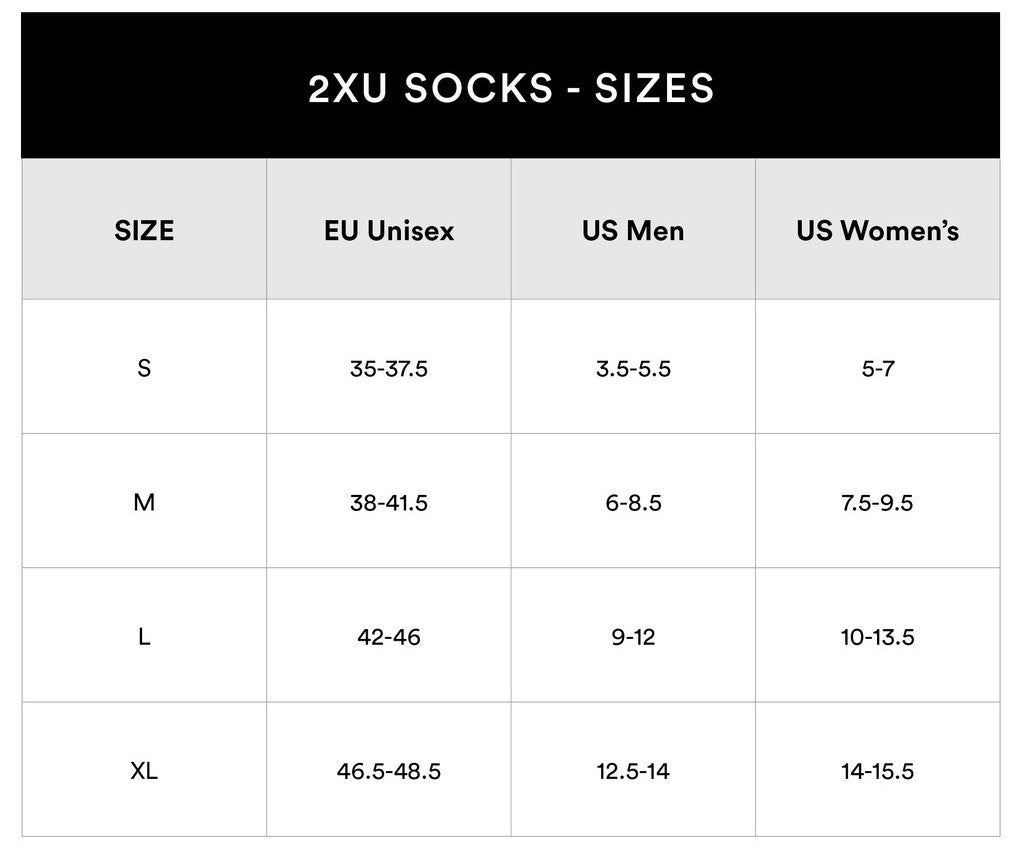Click EU Unisex value 35-37.5
Image resolution: width=1024 pixels, height=860 pixels.
[389, 368]
